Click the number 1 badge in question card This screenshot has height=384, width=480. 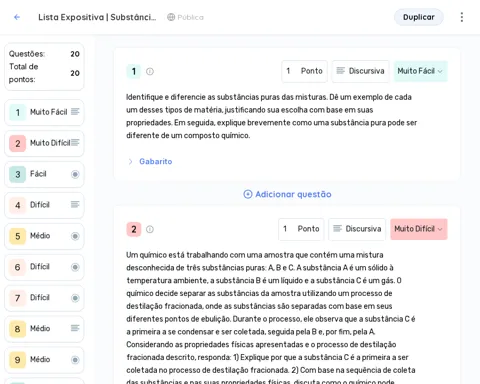tap(134, 71)
